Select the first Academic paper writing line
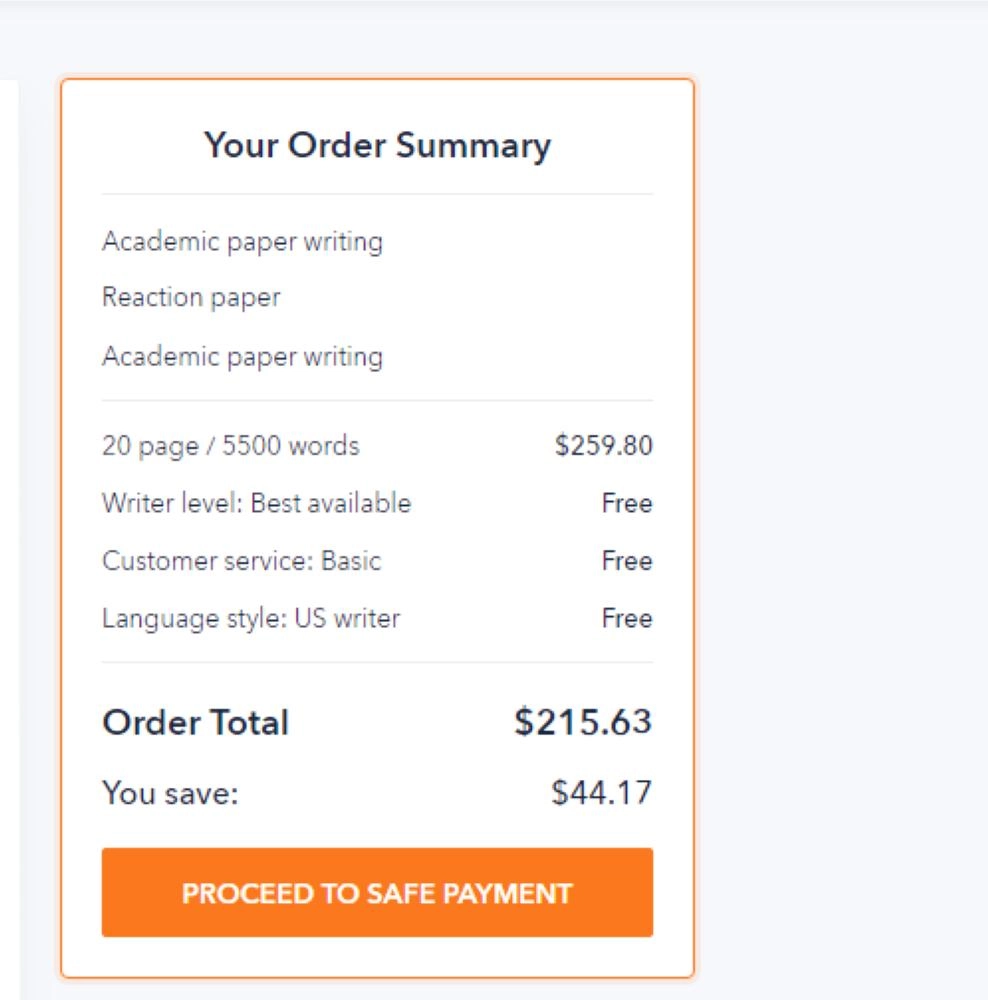This screenshot has width=988, height=1000. (242, 242)
